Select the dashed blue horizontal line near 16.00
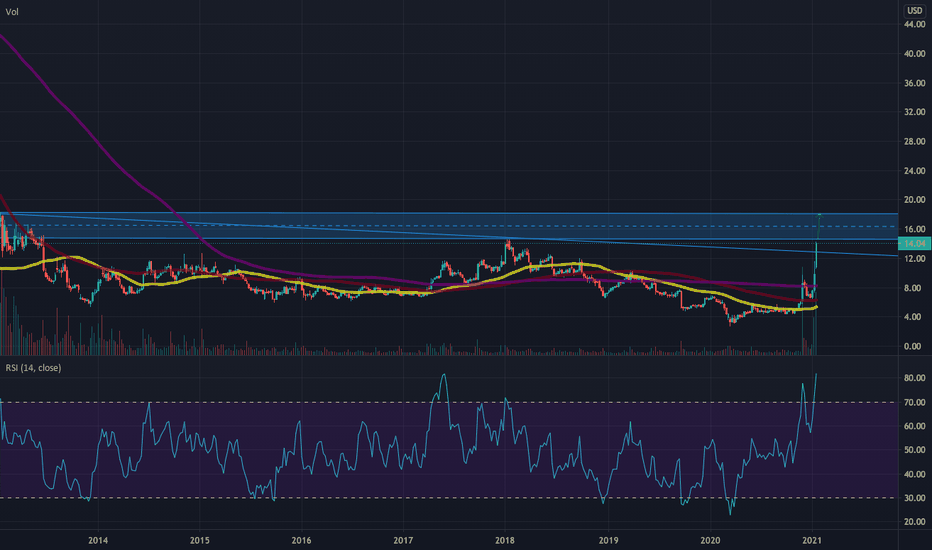 coord(449,227)
